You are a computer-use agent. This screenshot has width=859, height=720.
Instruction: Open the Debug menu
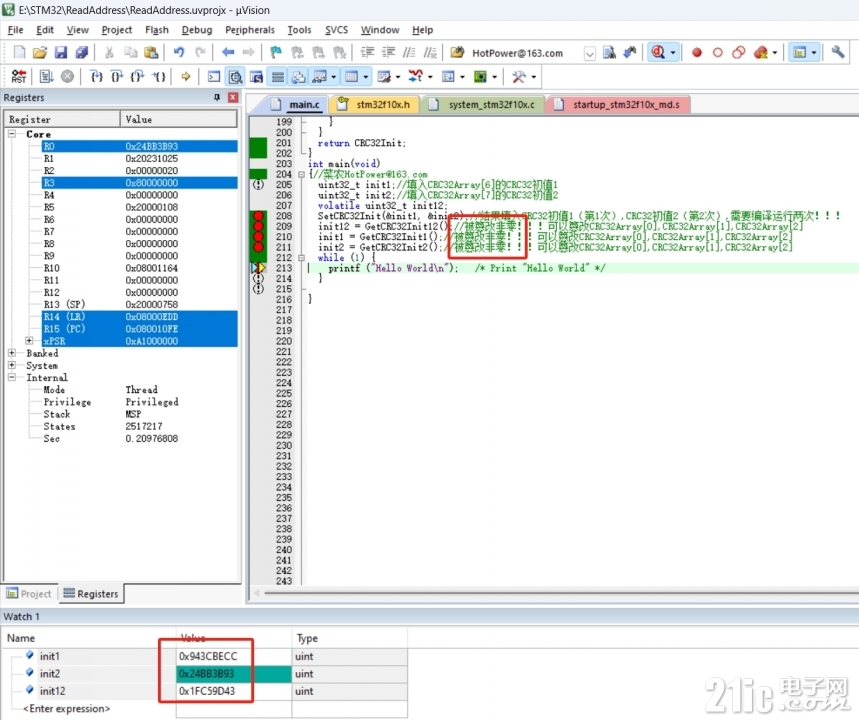tap(197, 30)
